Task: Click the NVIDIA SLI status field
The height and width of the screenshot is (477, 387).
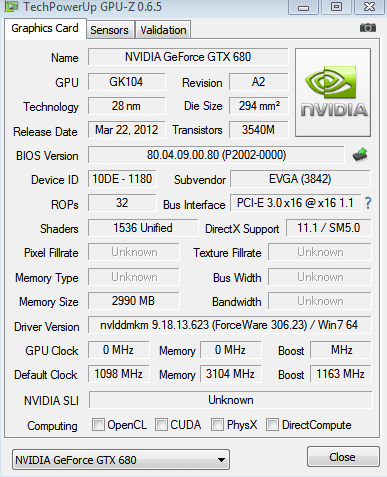Action: [230, 400]
